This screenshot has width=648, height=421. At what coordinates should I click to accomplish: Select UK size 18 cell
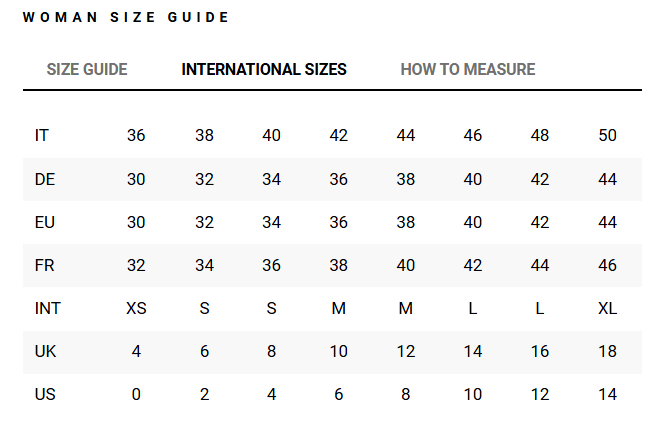coord(608,351)
